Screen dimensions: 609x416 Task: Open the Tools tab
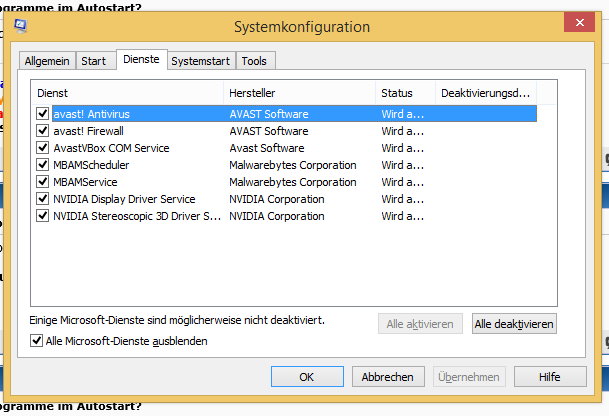tap(254, 61)
